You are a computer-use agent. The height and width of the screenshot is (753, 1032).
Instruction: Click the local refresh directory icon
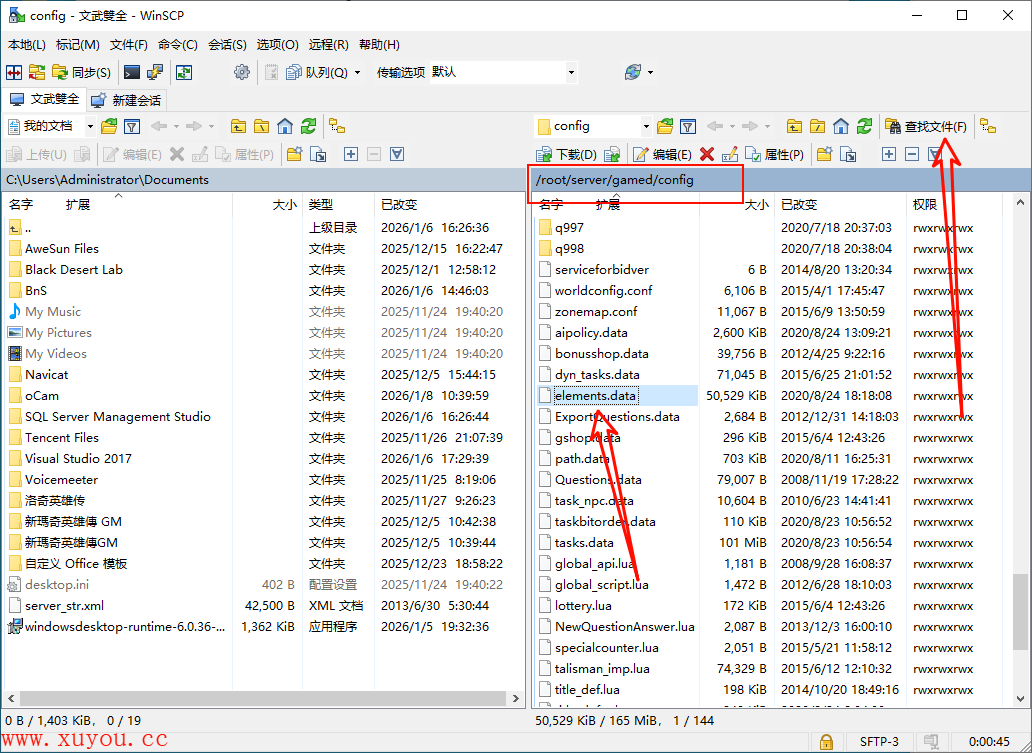[x=309, y=126]
